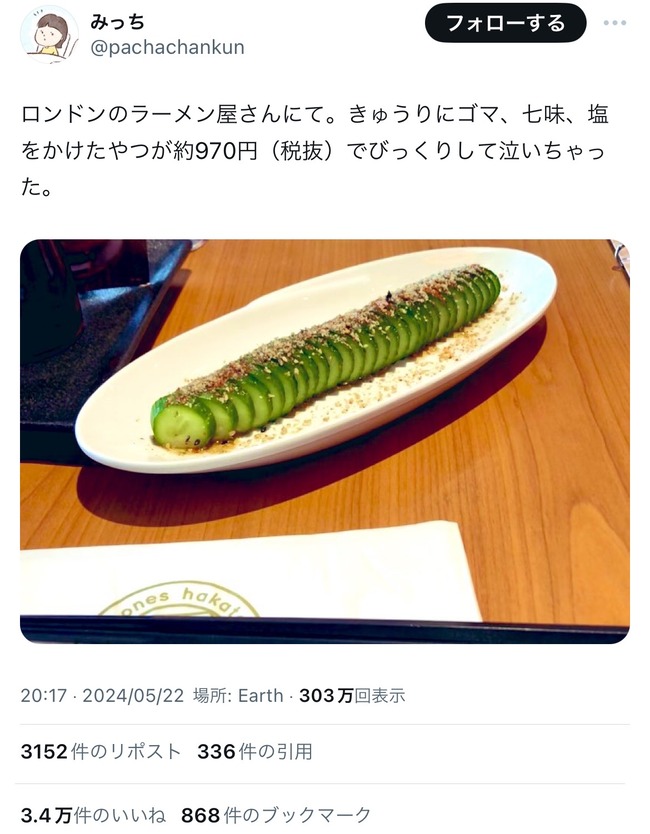Screen dimensions: 650x834
Task: Open the @pachachankun handle link
Action: click(168, 48)
